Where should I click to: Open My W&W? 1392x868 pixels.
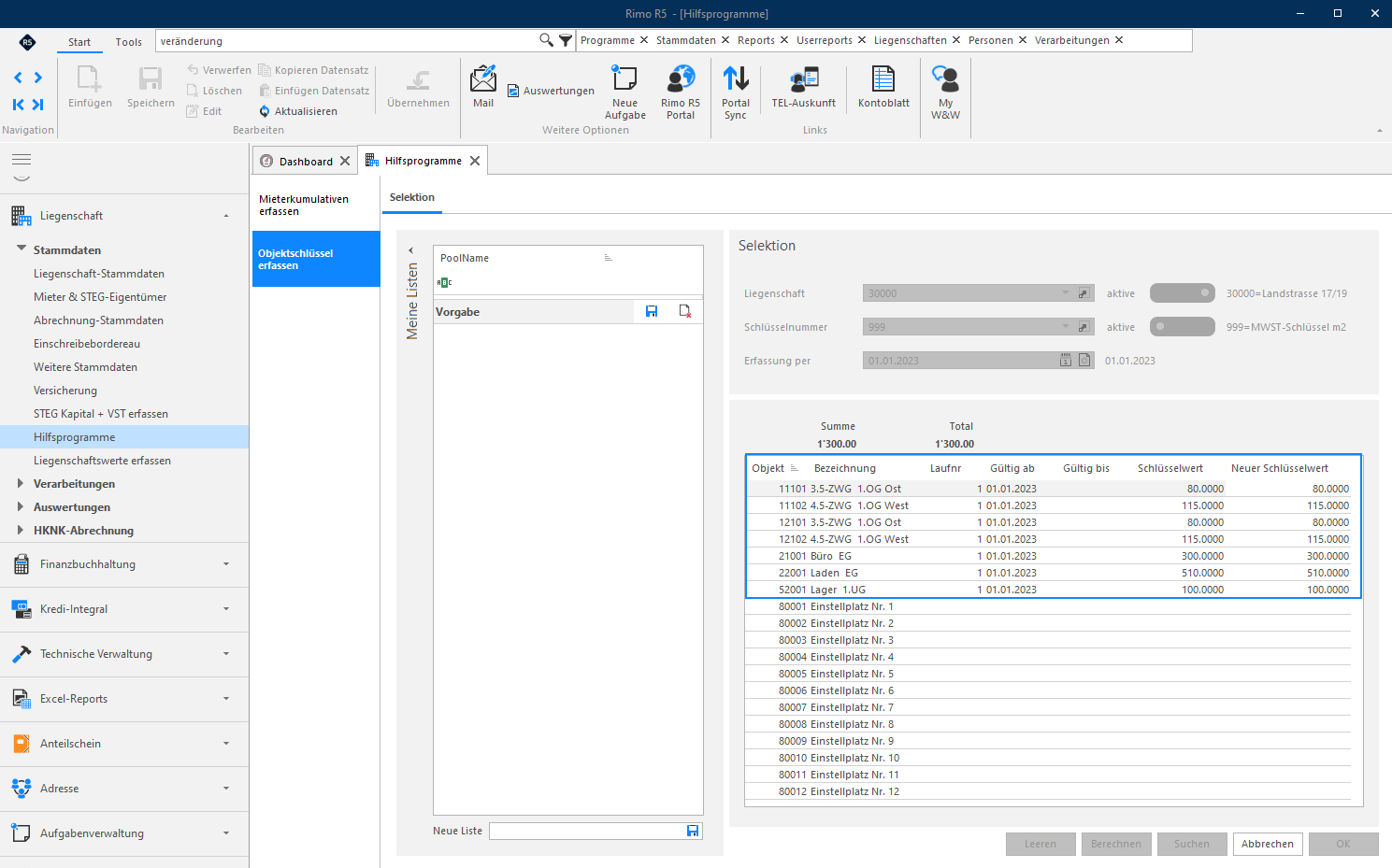coord(945,92)
